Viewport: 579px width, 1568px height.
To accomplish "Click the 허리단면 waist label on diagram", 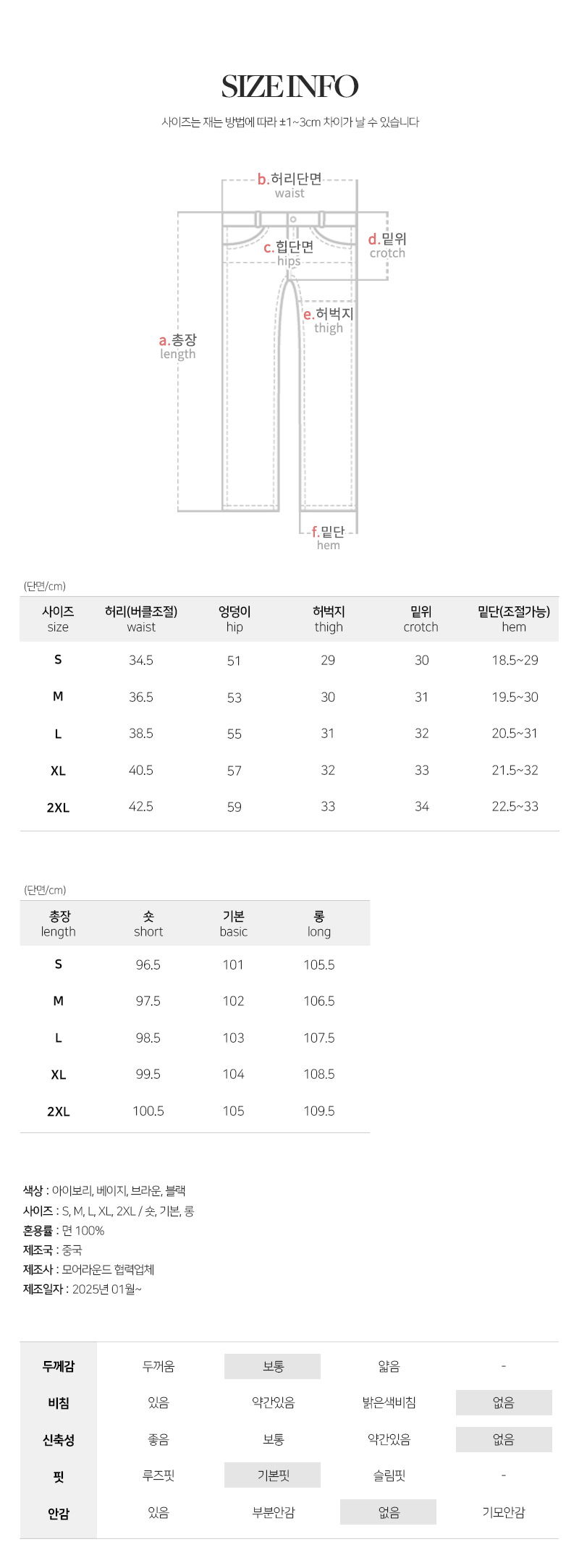I will (x=289, y=185).
